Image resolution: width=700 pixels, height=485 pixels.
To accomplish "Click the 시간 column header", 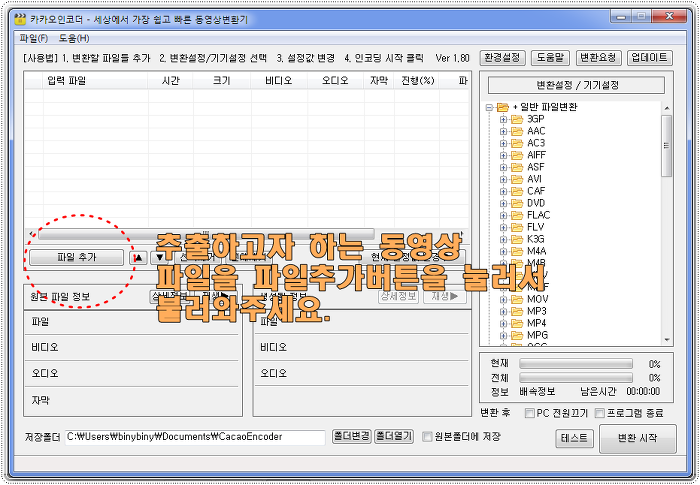I will coord(171,81).
